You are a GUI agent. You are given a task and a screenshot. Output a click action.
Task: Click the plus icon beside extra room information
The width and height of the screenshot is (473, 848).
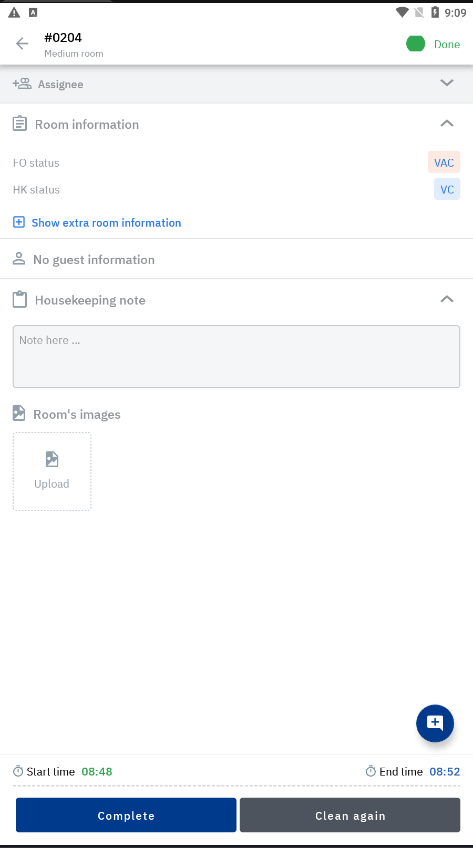click(x=19, y=222)
